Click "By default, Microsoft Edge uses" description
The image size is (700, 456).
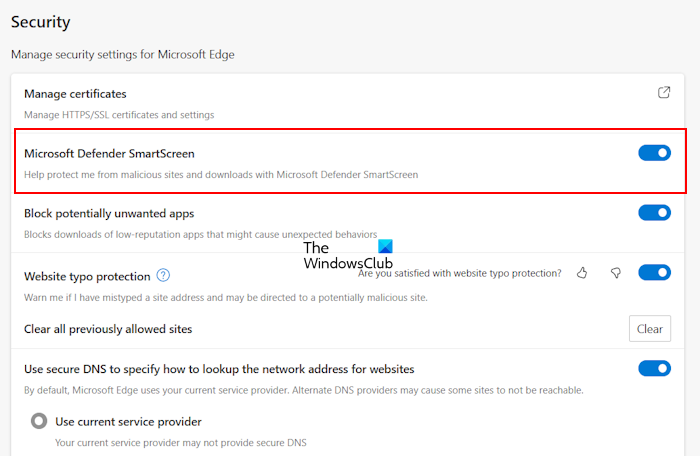304,390
